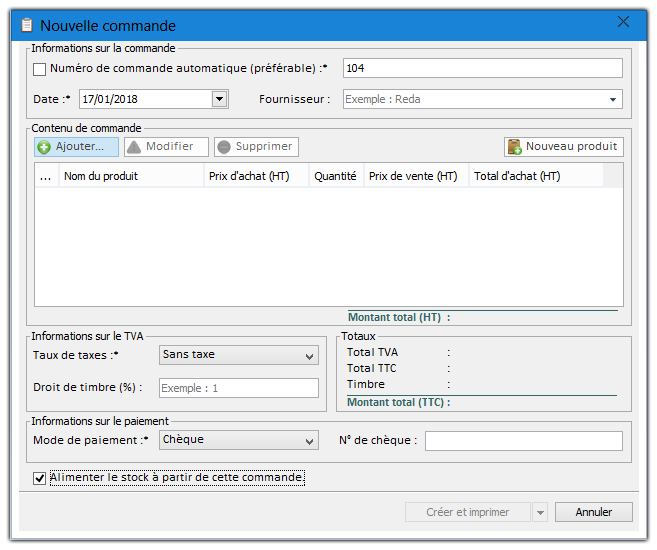Open the Taux de taxes dropdown
657x550 pixels.
(x=309, y=355)
